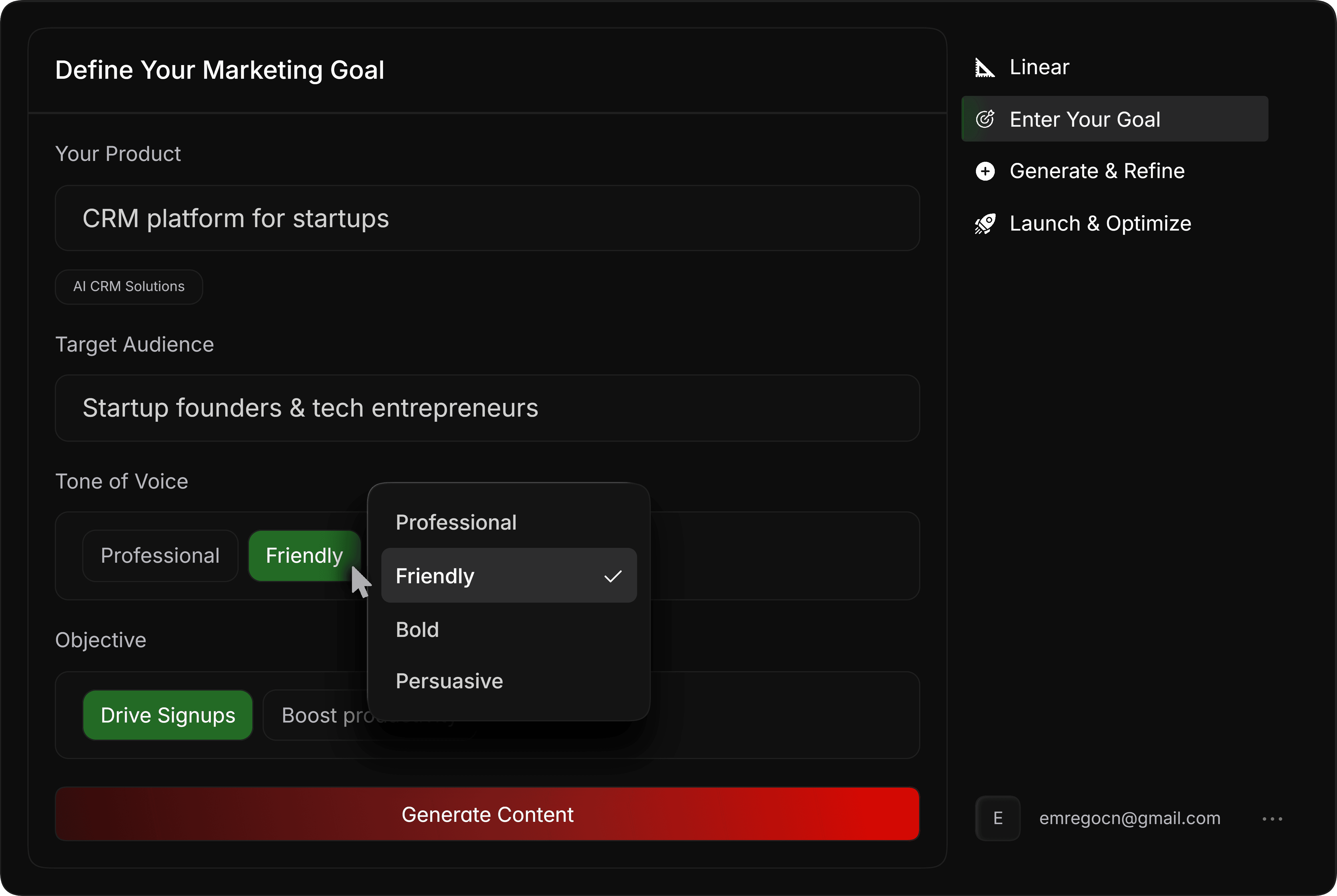The image size is (1337, 896).
Task: Click the E user avatar icon
Action: tap(997, 818)
